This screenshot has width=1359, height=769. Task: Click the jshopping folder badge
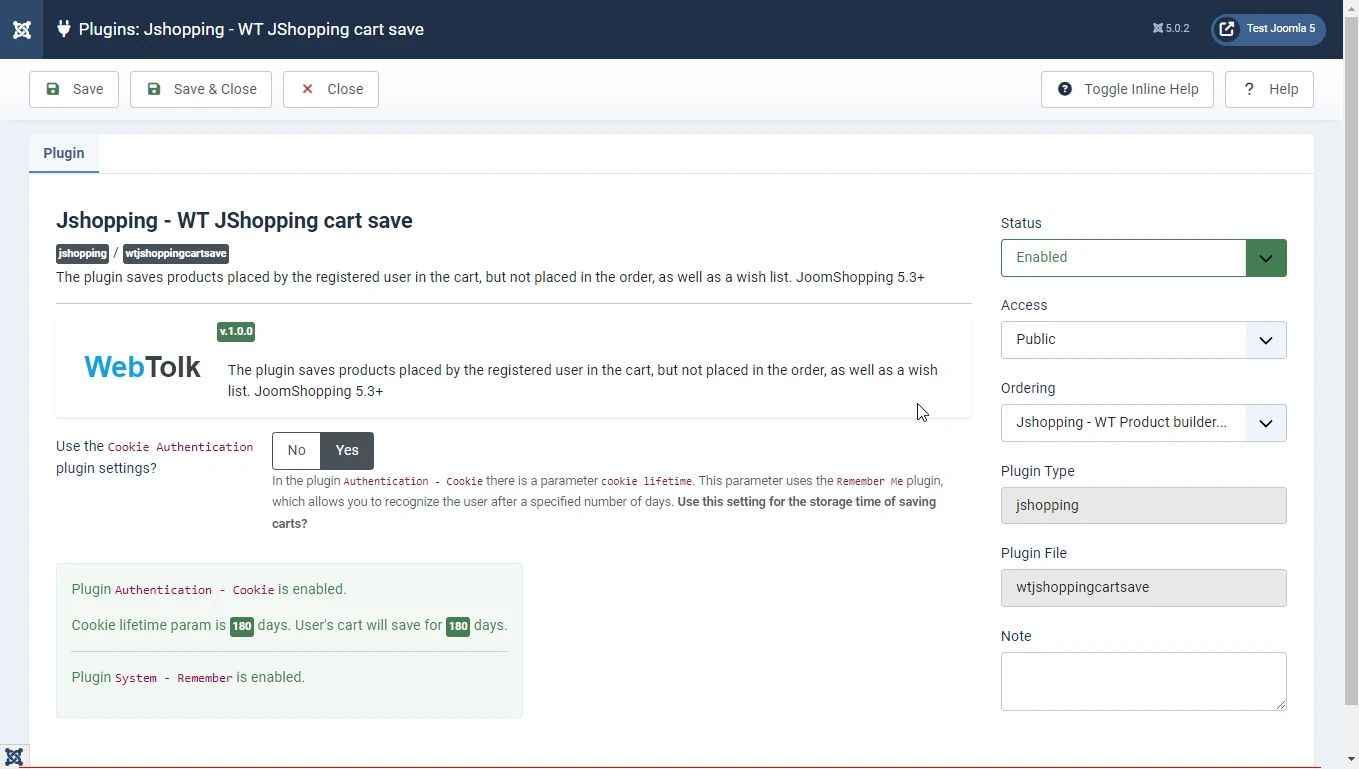pos(82,254)
